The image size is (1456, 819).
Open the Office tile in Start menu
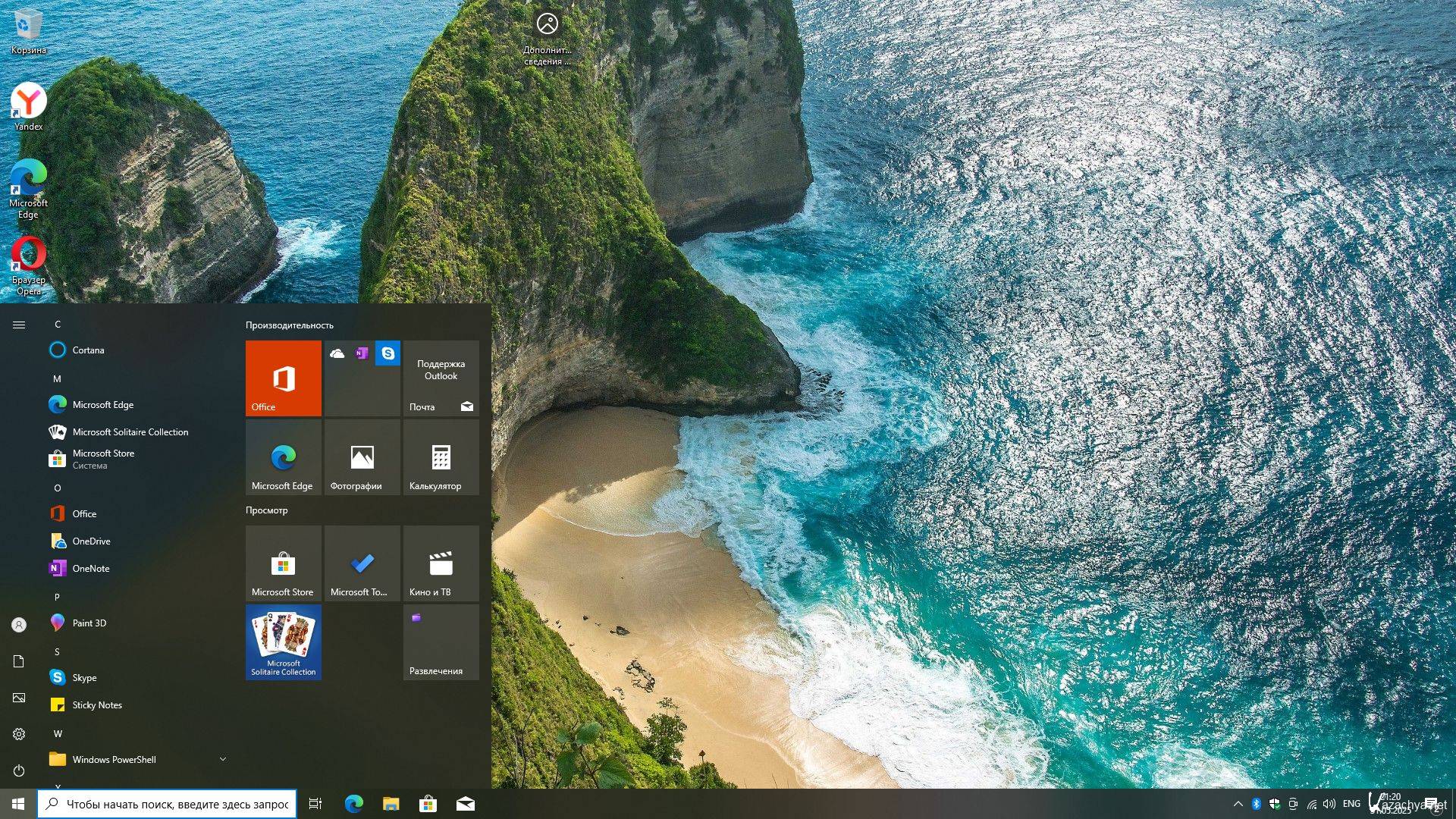[283, 378]
